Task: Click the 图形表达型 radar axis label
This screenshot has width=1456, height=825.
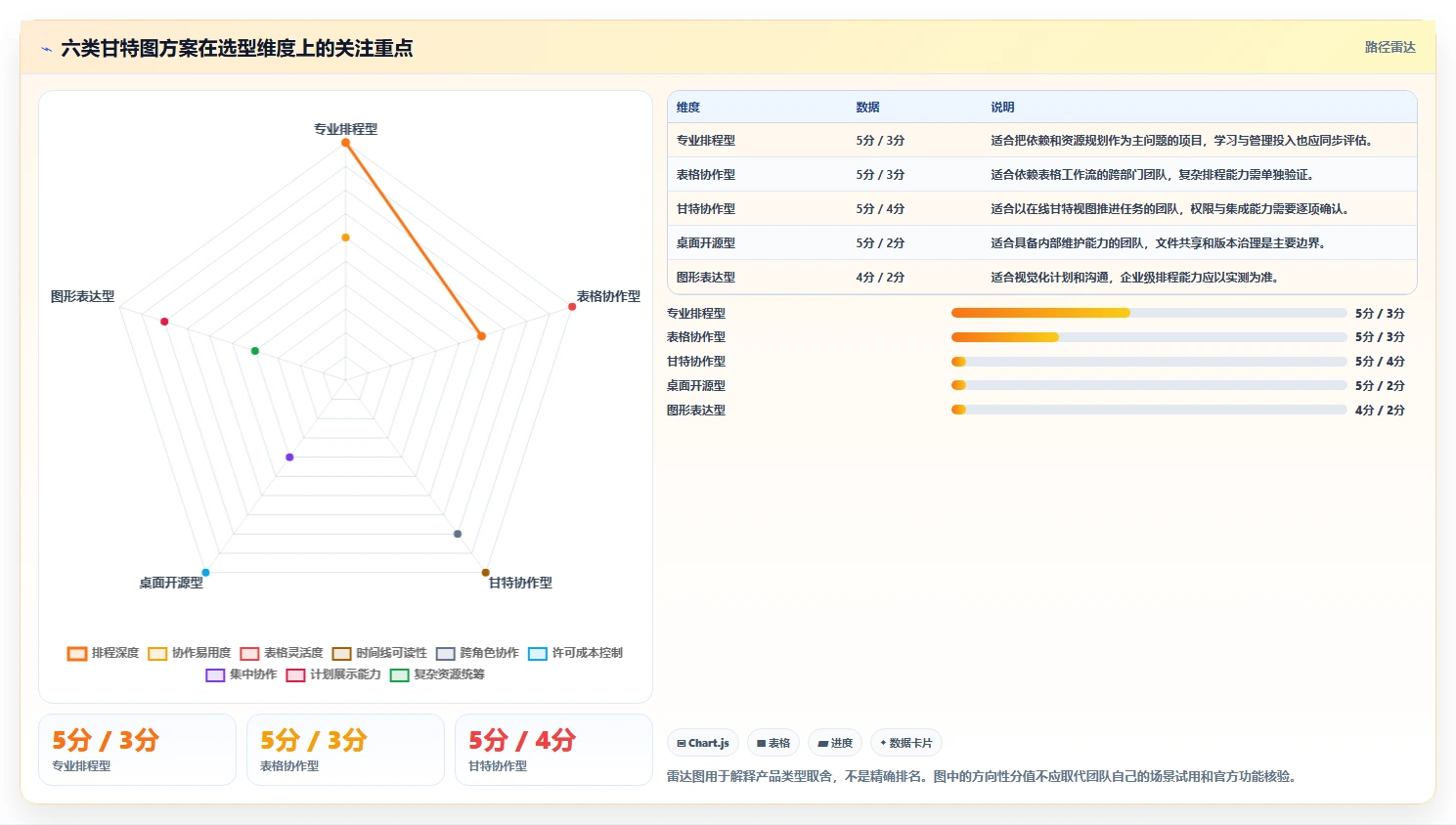Action: (82, 296)
